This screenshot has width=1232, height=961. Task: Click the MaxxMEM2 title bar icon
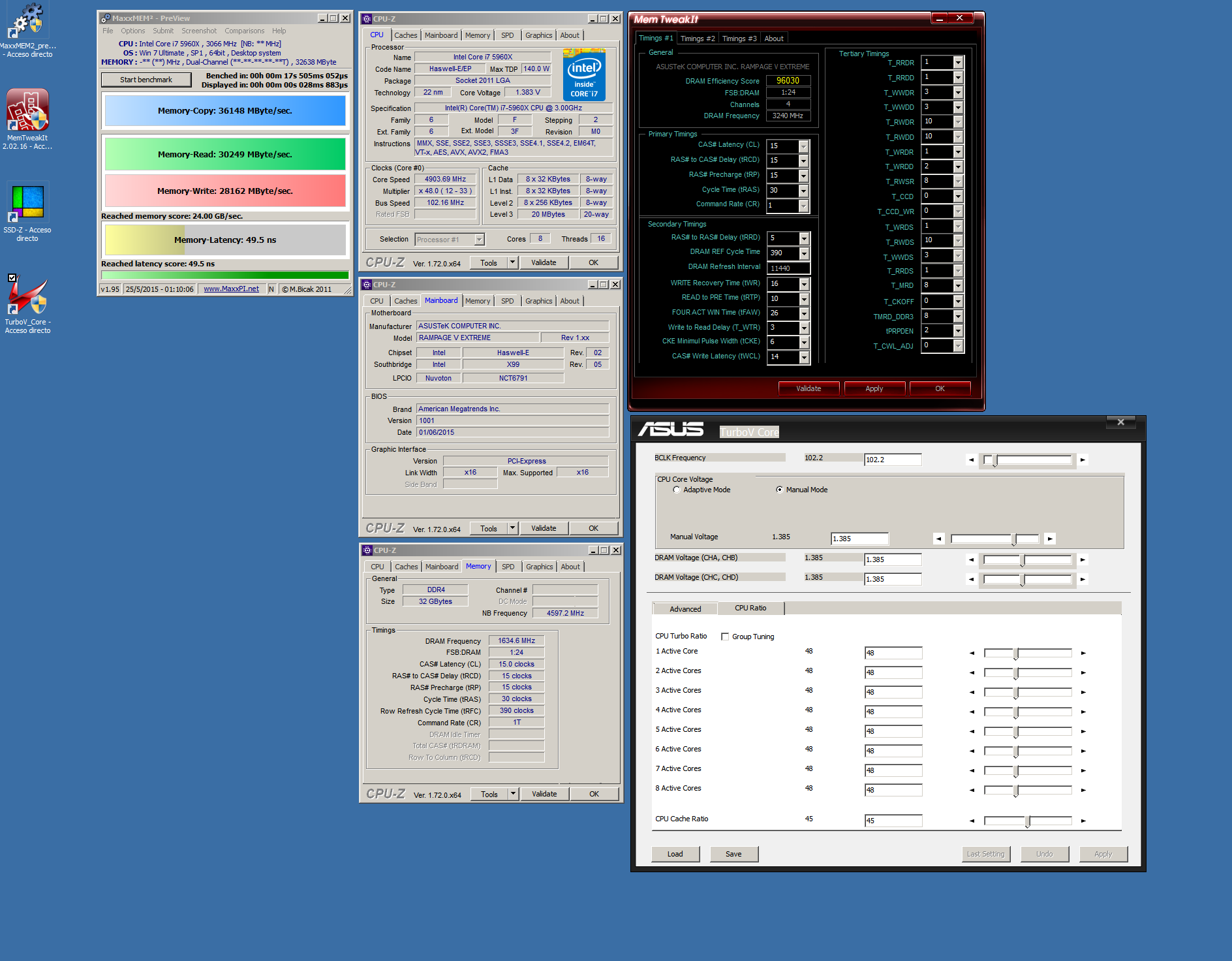pos(105,18)
